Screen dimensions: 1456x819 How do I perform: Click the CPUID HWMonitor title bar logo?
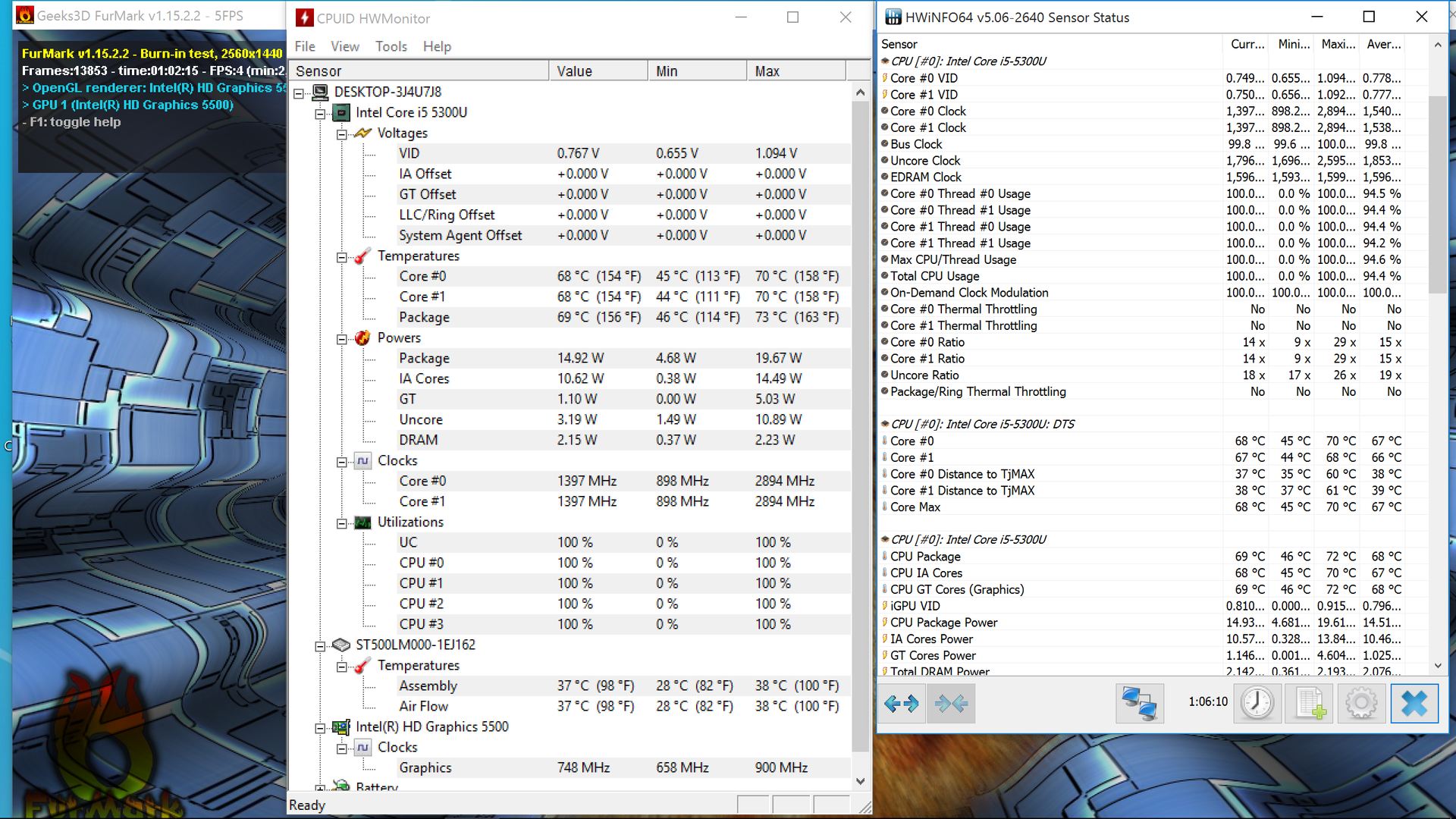click(x=304, y=17)
